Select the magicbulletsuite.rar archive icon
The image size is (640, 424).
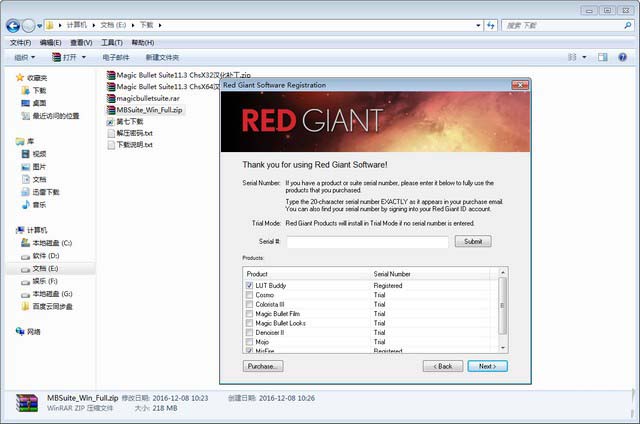click(111, 98)
